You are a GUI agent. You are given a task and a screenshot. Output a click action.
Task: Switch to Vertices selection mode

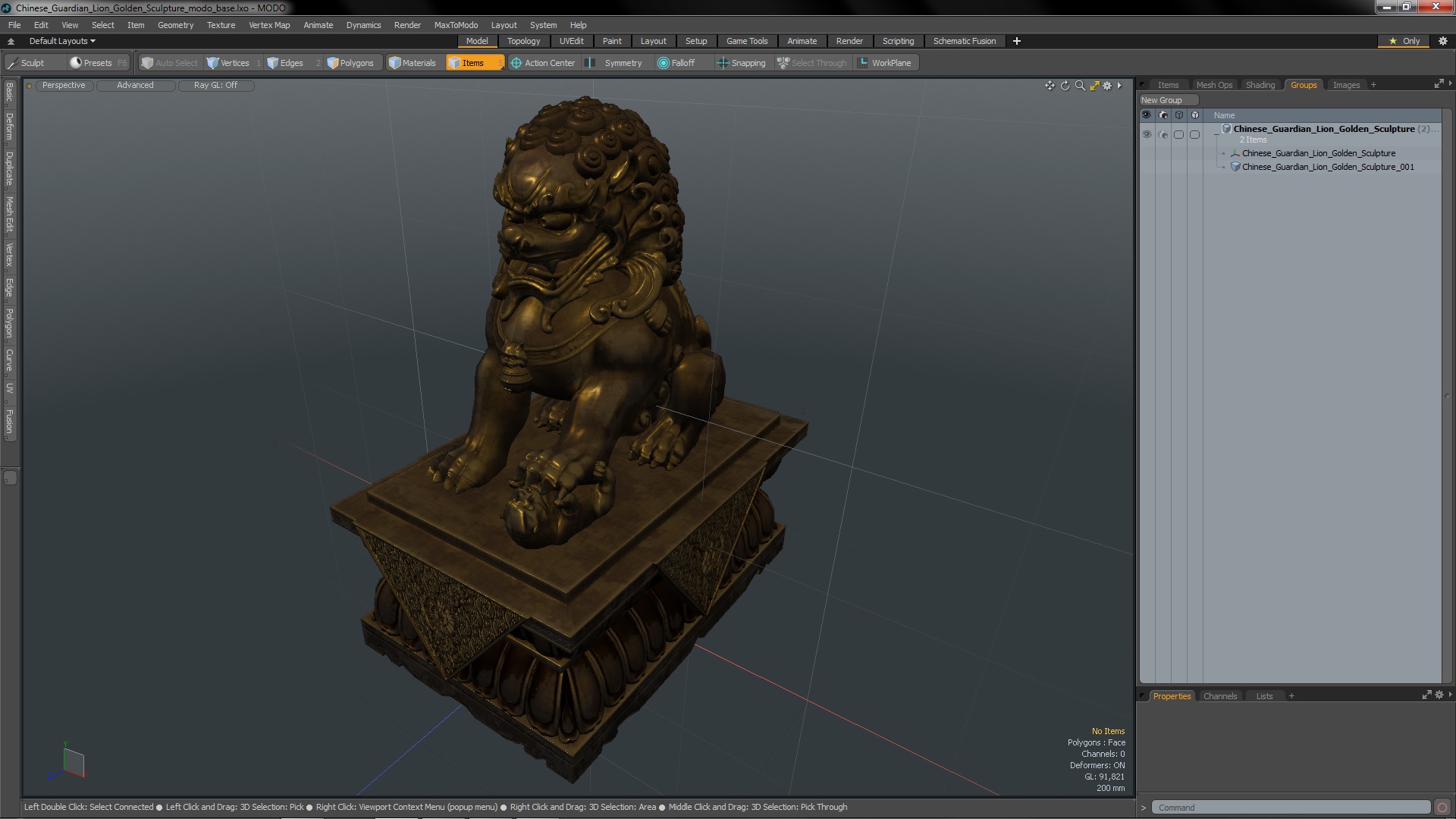click(x=234, y=63)
